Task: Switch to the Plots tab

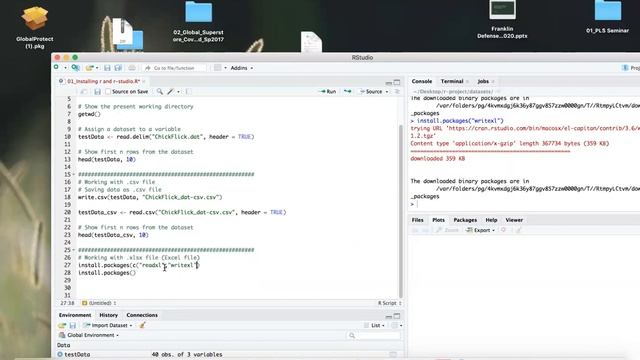Action: [438, 220]
